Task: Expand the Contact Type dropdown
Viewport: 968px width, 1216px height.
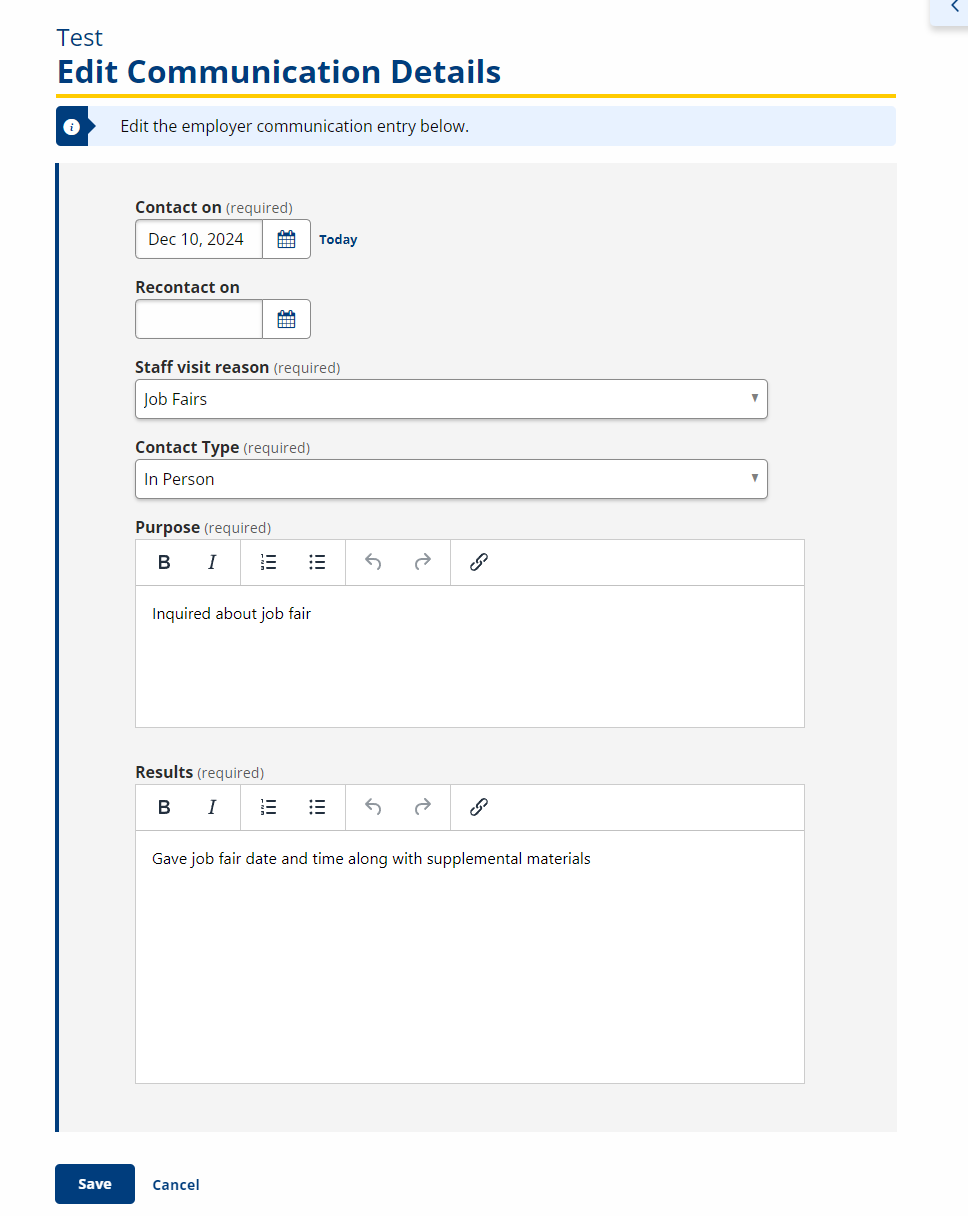Action: (451, 479)
